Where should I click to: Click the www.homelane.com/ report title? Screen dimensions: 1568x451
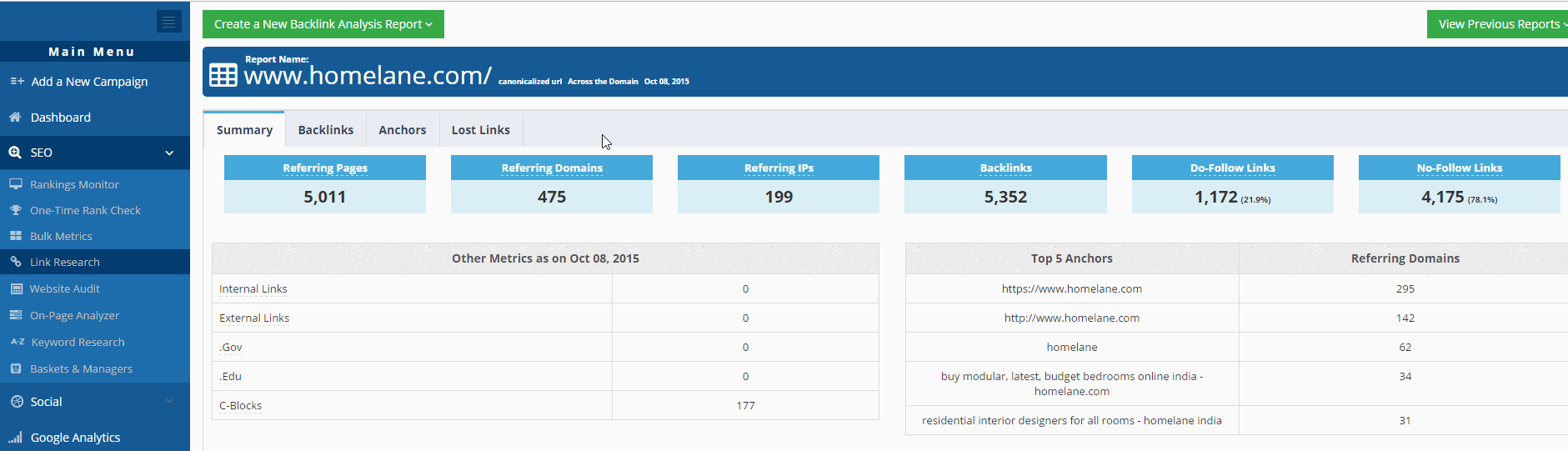368,76
